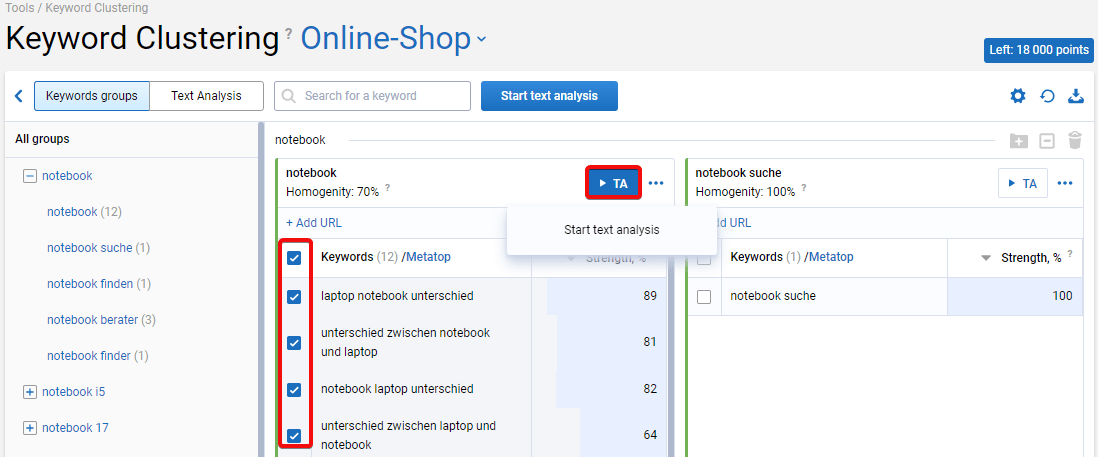This screenshot has width=1098, height=457.
Task: Click Start text analysis toolbar button
Action: point(549,96)
